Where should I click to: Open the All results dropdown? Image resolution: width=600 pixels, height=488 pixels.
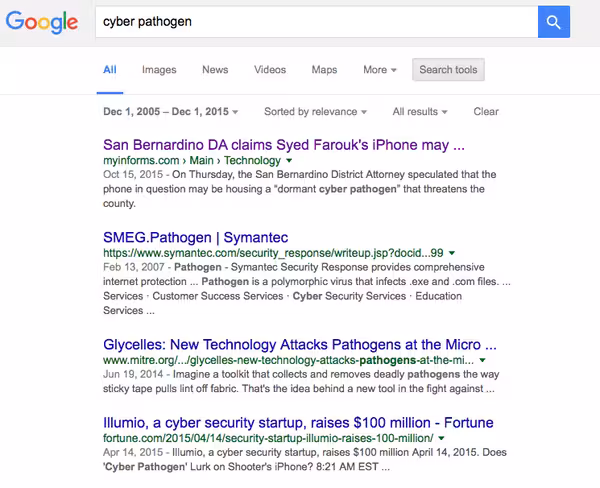pyautogui.click(x=420, y=112)
